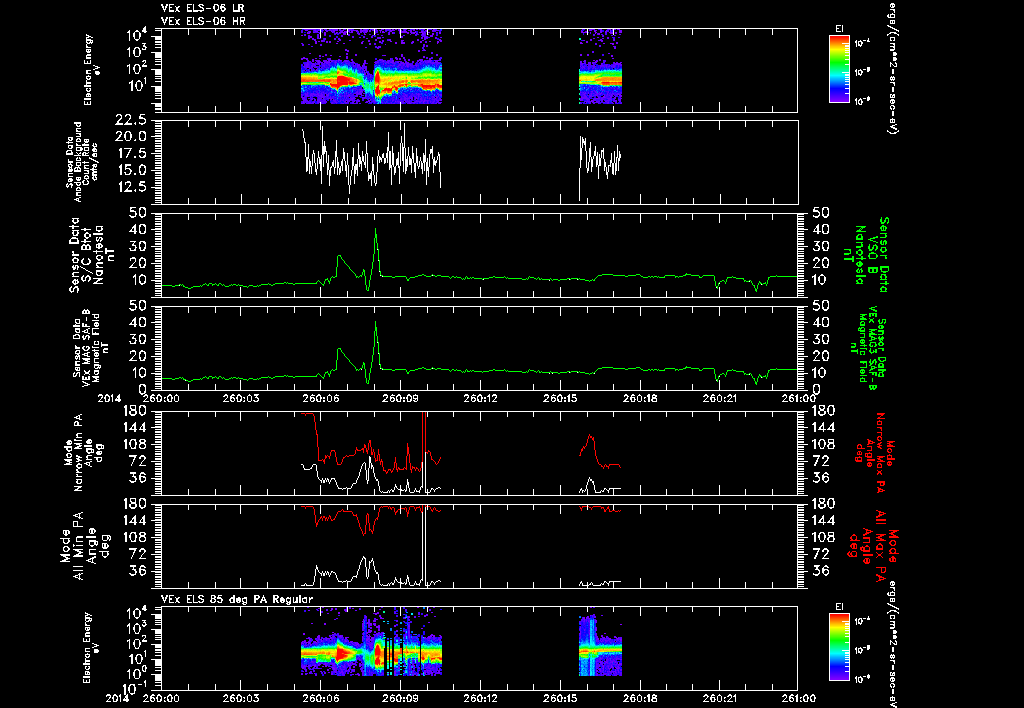1024x708 pixels.
Task: Select the "VEx ELS 85 deg PA Regular" title
Action: point(236,599)
